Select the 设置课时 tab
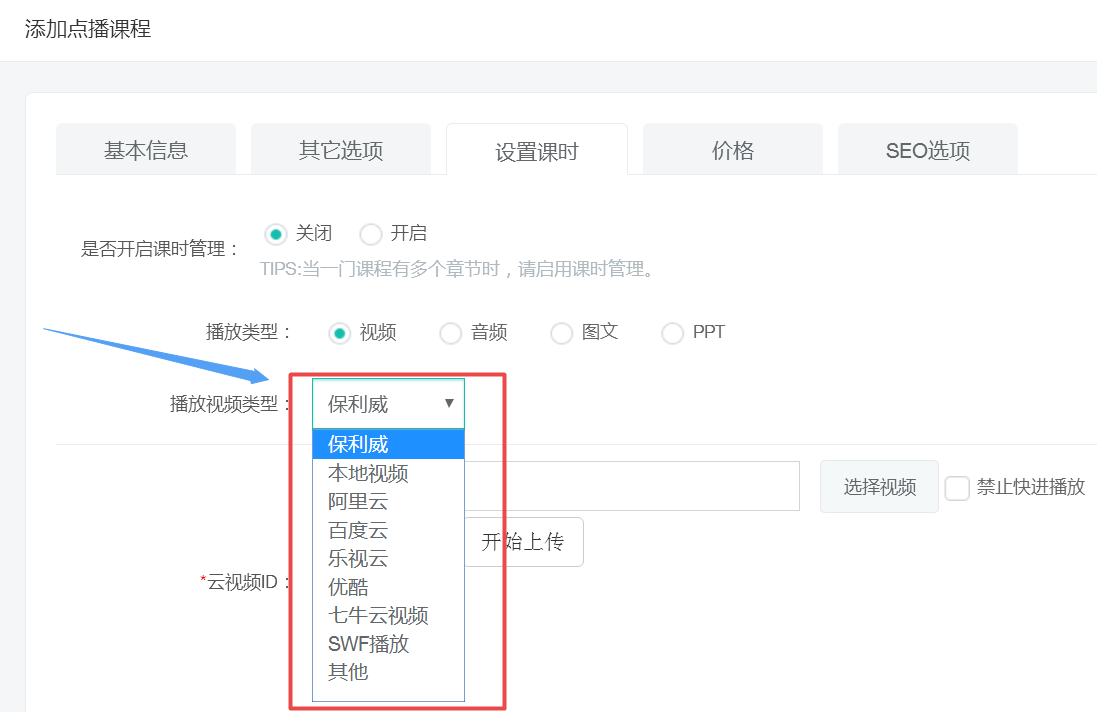The image size is (1097, 712). coord(536,152)
